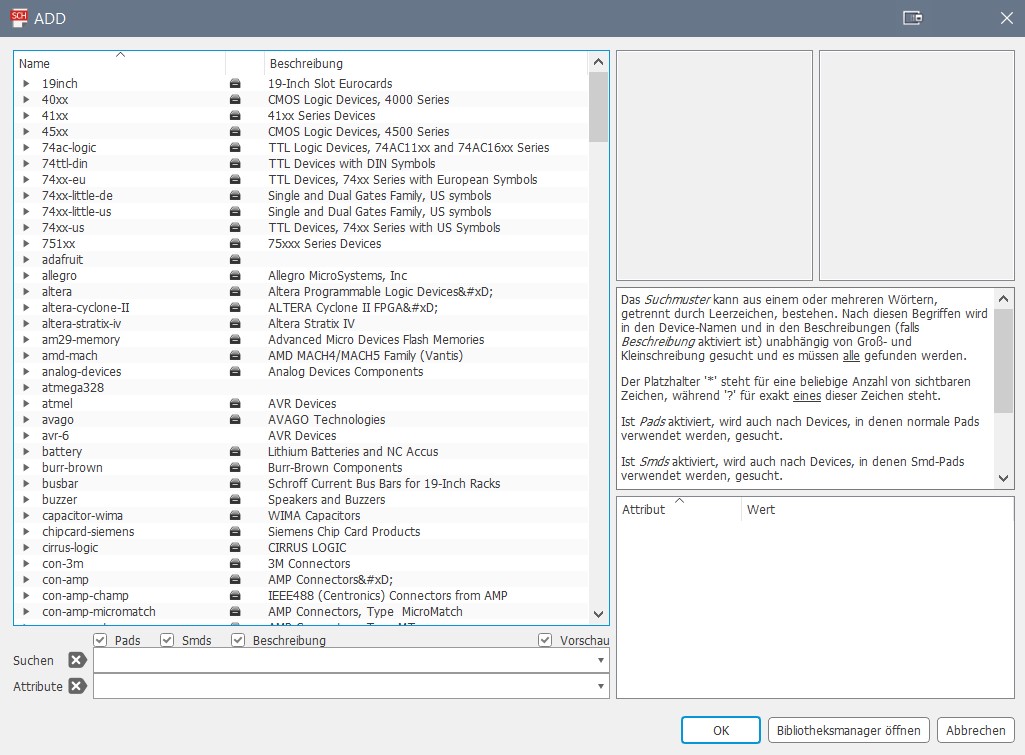This screenshot has height=755, width=1025.
Task: Expand the 19inch library tree
Action: point(26,84)
